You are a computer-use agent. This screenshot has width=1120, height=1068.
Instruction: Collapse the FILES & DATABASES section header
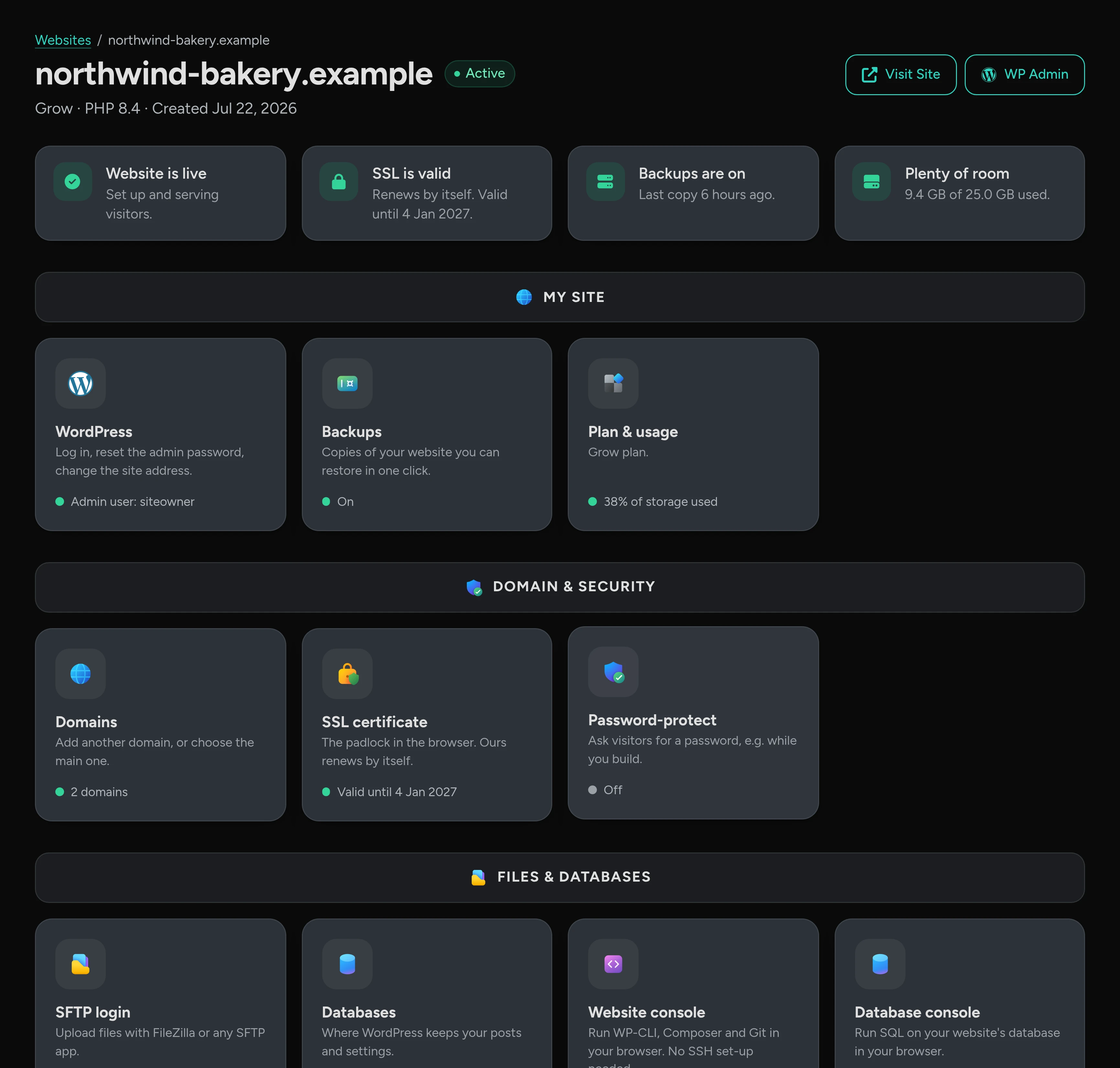559,877
